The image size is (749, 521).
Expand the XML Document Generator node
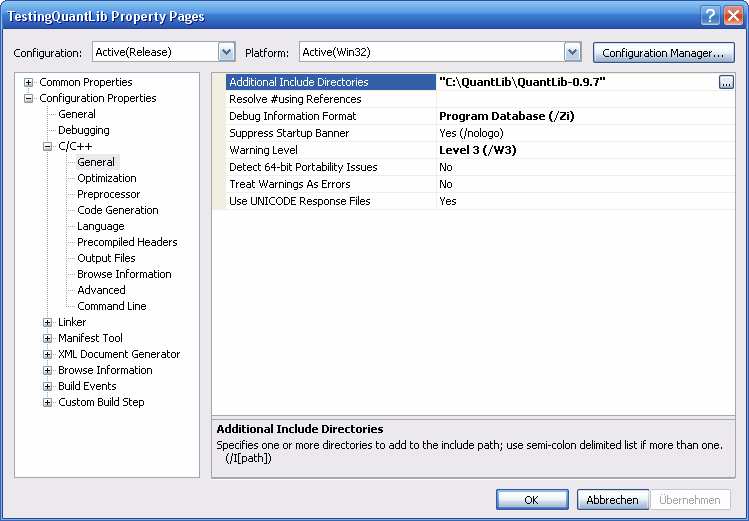click(47, 354)
